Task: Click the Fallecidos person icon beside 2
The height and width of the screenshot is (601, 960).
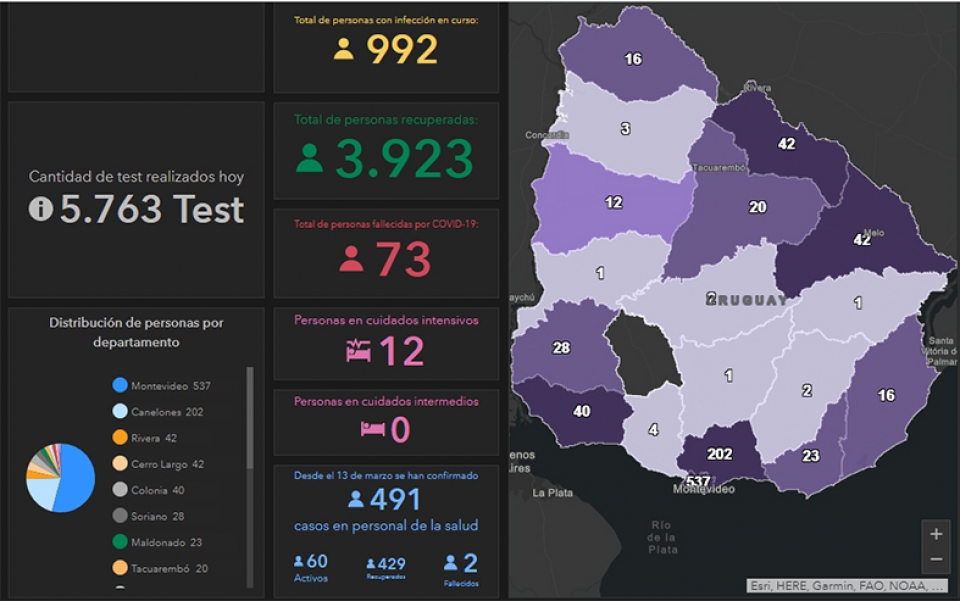Action: pyautogui.click(x=451, y=563)
